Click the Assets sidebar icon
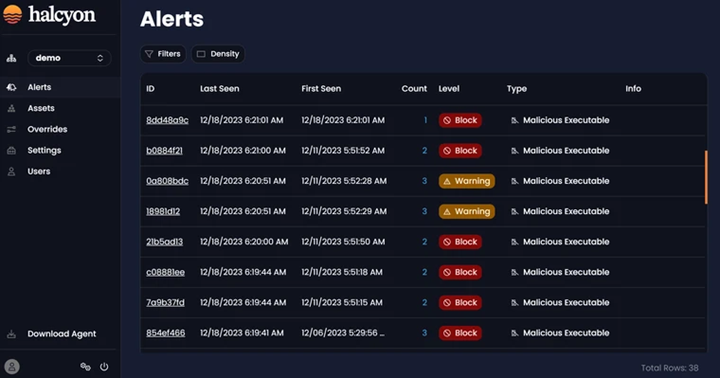Screen dimensions: 720x378 (11, 108)
